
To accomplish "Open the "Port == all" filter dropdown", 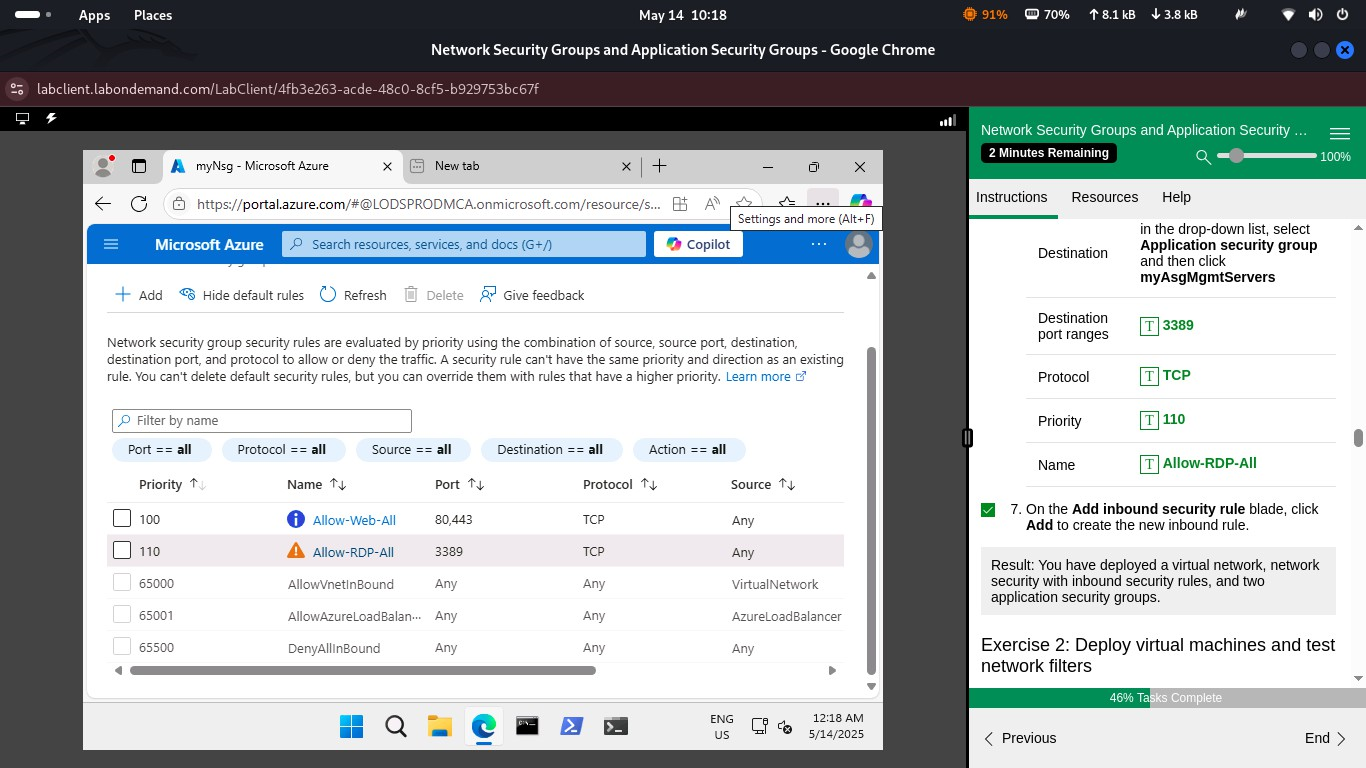I will tap(160, 449).
